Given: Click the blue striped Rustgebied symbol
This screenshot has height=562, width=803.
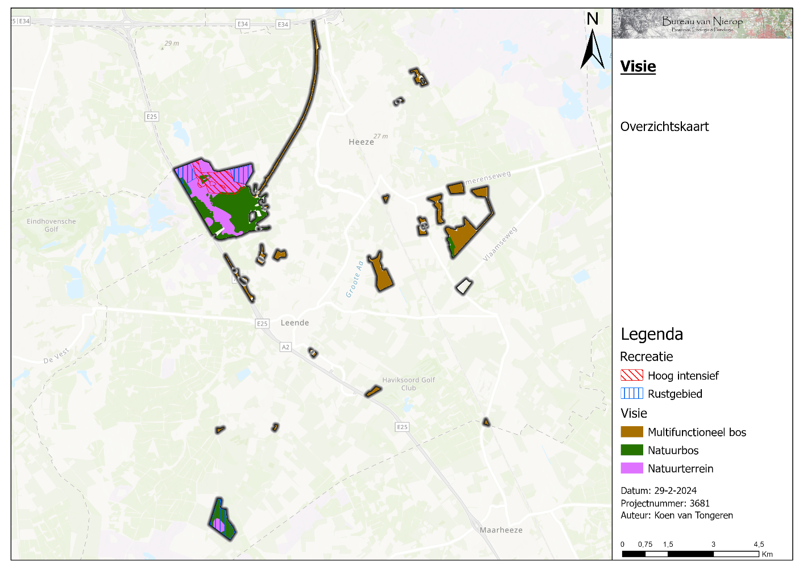Looking at the screenshot, I should pyautogui.click(x=632, y=394).
